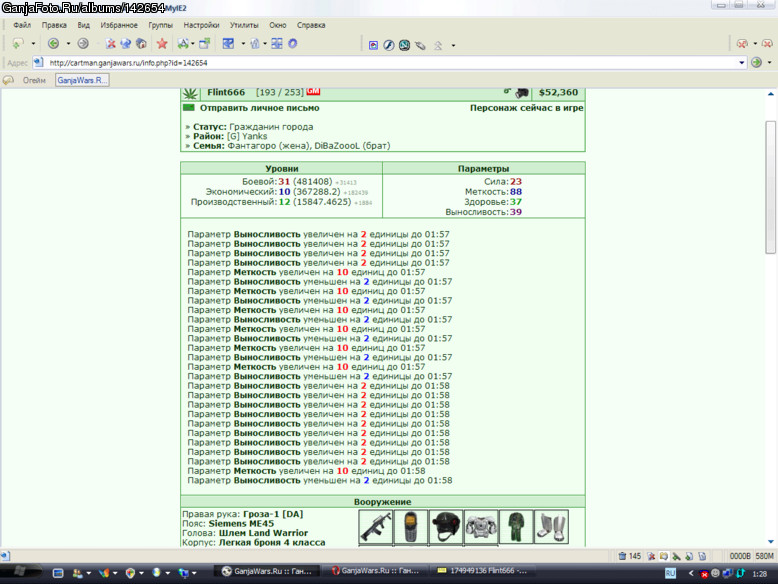
Task: Open the Back button history dropdown arrow
Action: [x=68, y=44]
